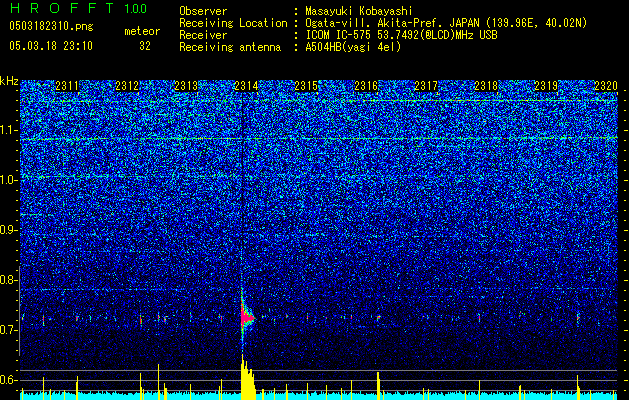This screenshot has height=400, width=629.
Task: Click the HROFFT program title
Action: pyautogui.click(x=62, y=8)
